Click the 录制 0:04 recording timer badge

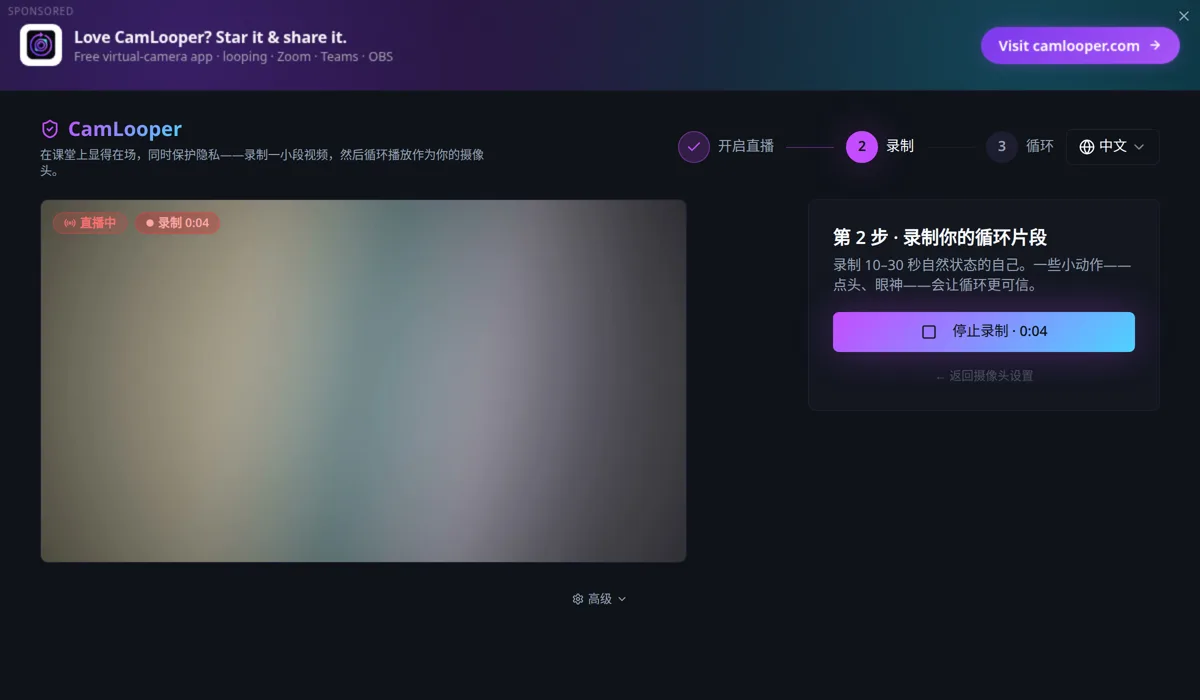(x=177, y=223)
